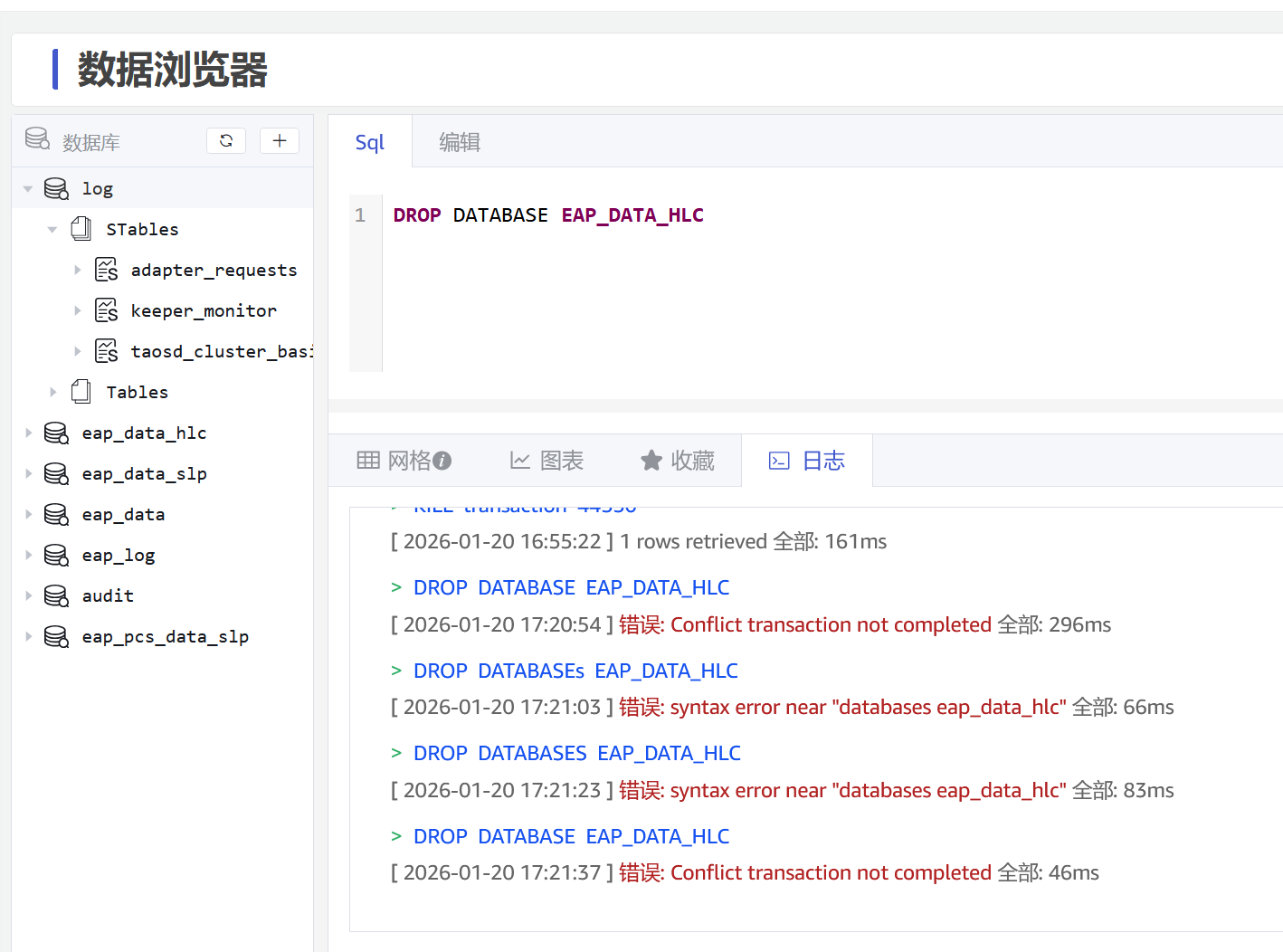This screenshot has width=1283, height=952.
Task: Select eap_pcs_data_slp in database tree
Action: pyautogui.click(x=165, y=636)
